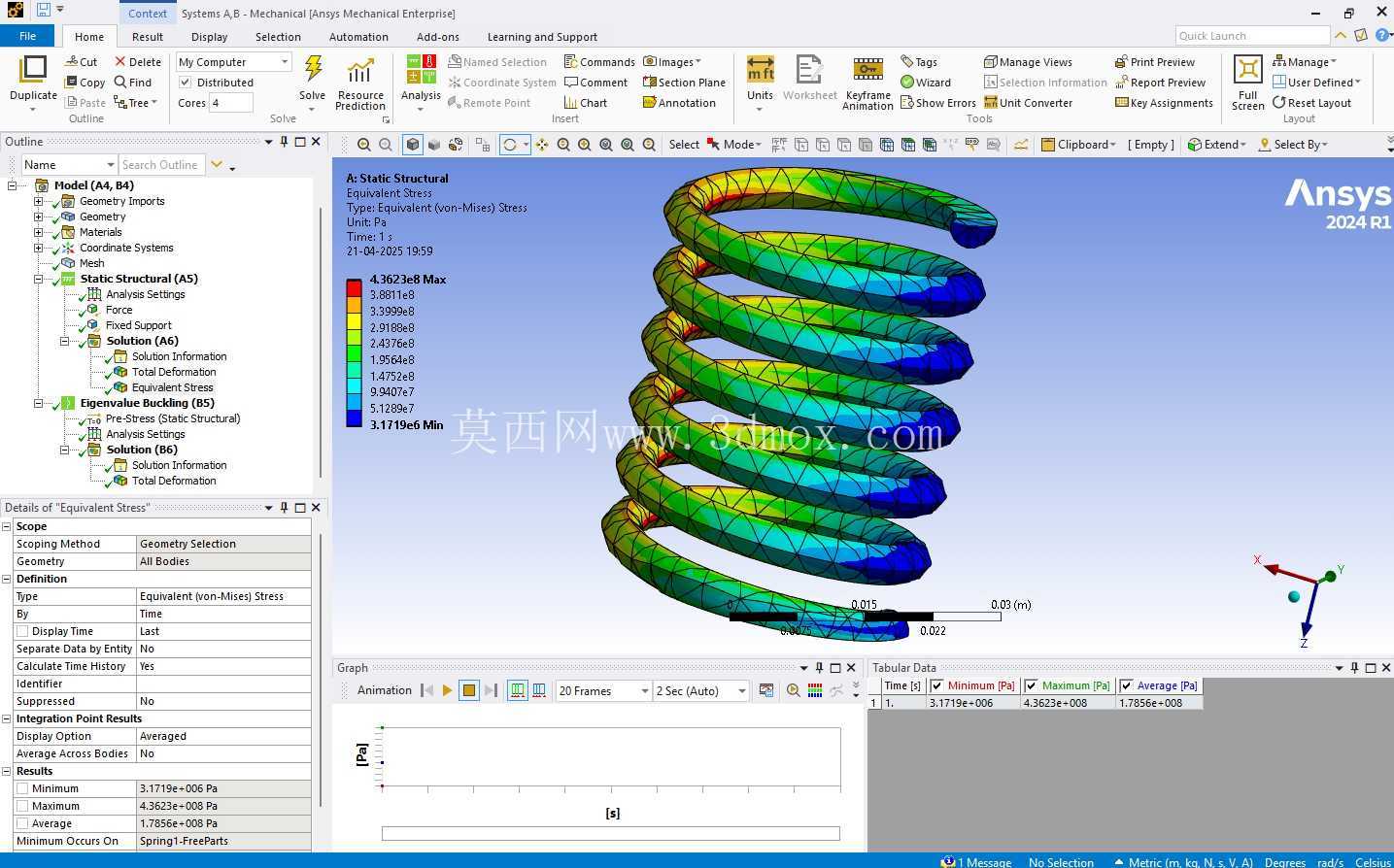Open the File menu
This screenshot has width=1394, height=868.
point(27,36)
